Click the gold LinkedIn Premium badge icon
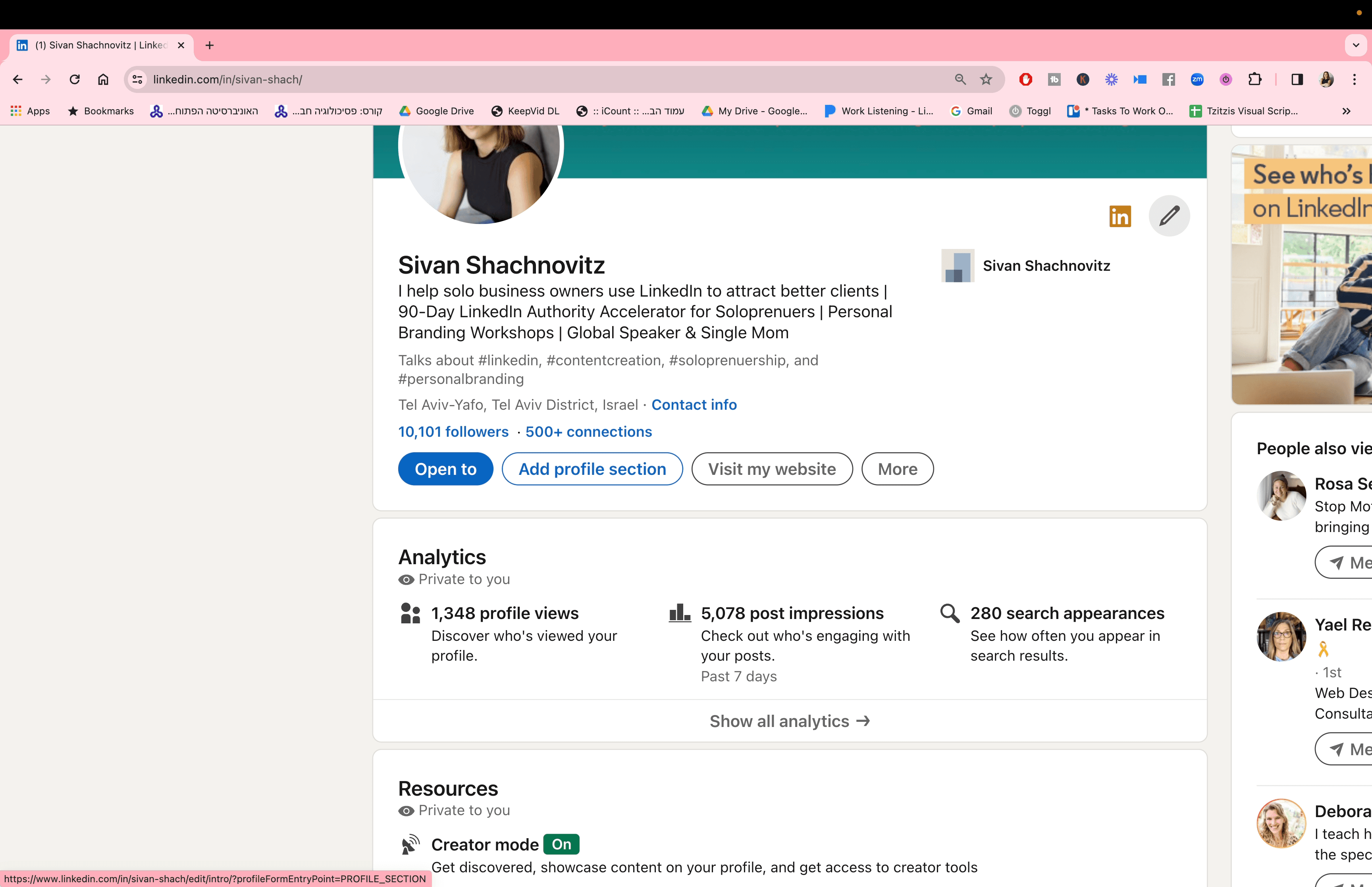The height and width of the screenshot is (887, 1372). (1120, 216)
